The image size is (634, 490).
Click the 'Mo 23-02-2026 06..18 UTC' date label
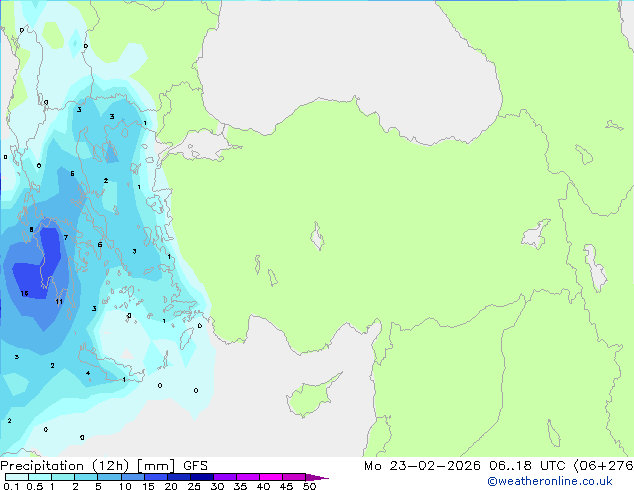(466, 466)
